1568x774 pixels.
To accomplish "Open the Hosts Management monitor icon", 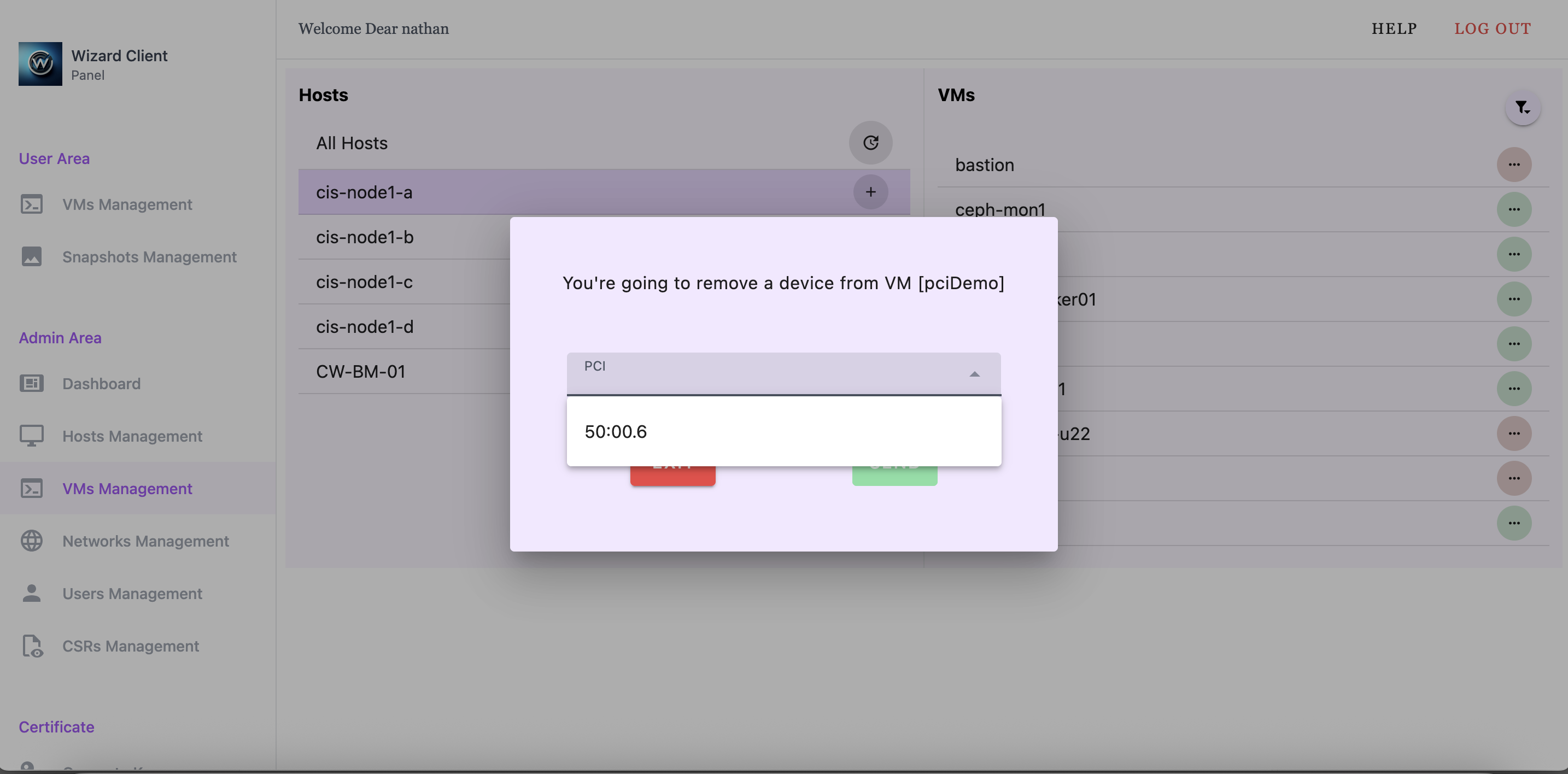I will (x=32, y=436).
